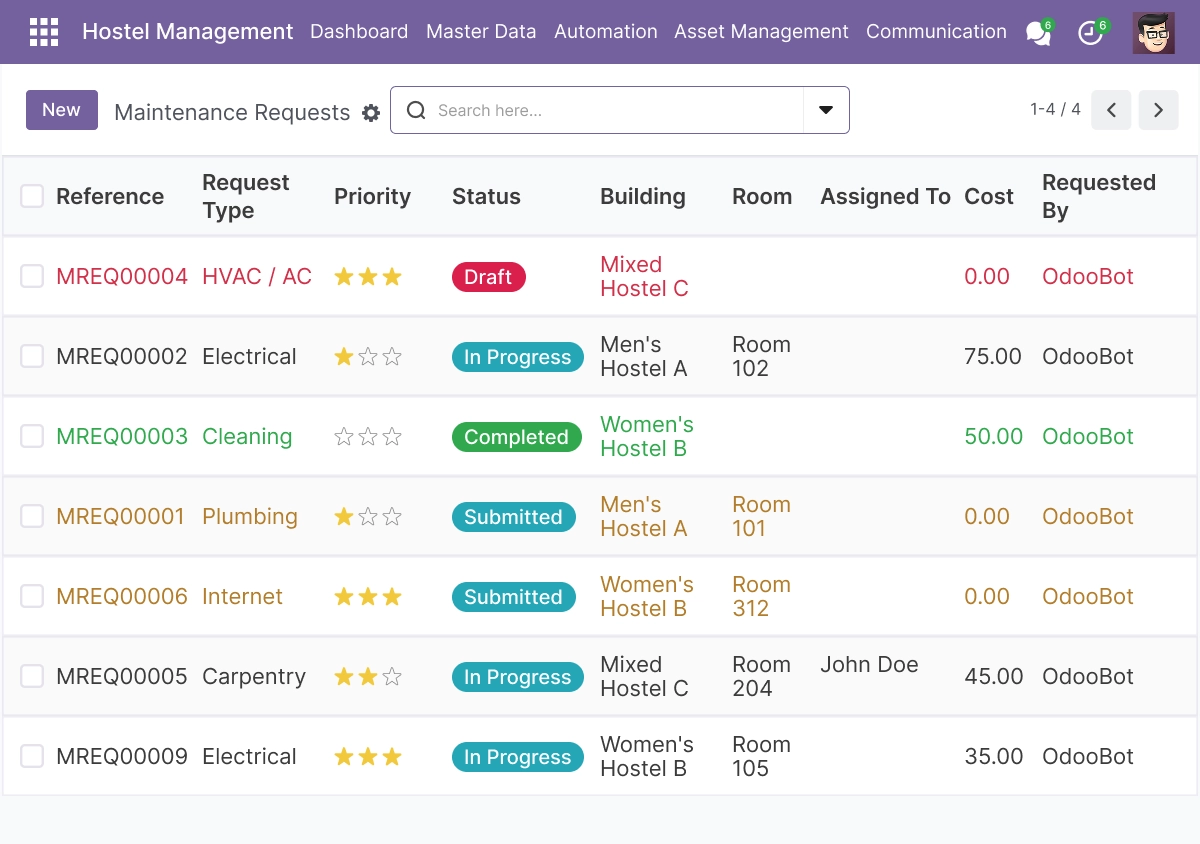Sort by the Cost column header

989,197
